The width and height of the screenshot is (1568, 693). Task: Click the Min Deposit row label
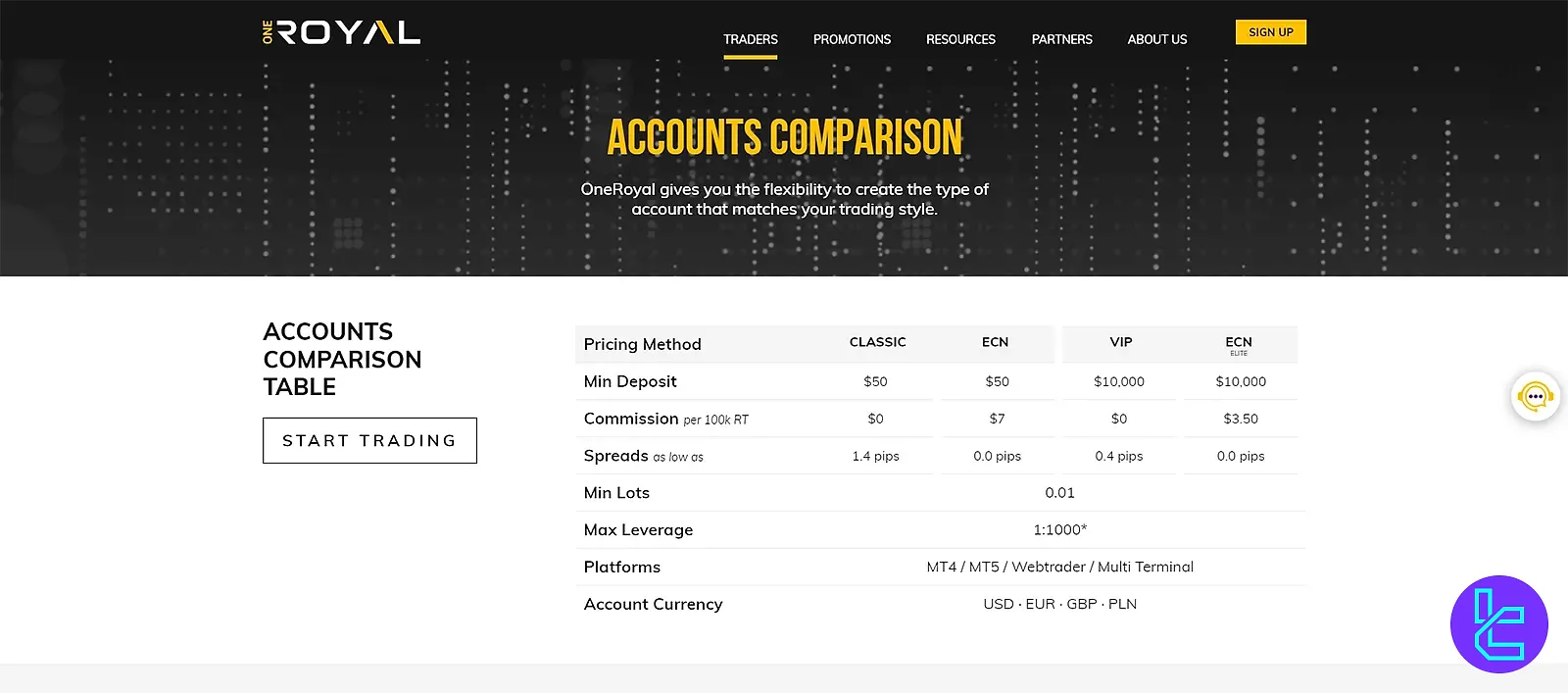pyautogui.click(x=630, y=381)
